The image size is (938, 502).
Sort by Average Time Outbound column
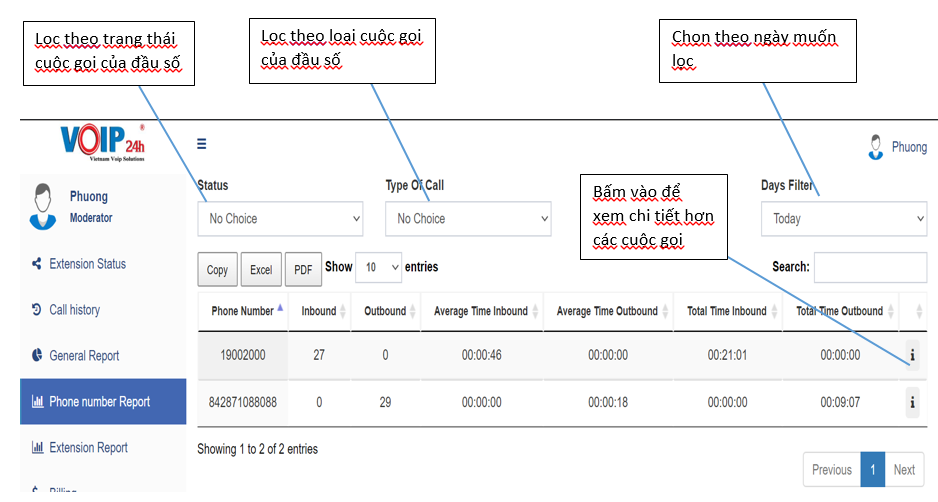tap(608, 311)
